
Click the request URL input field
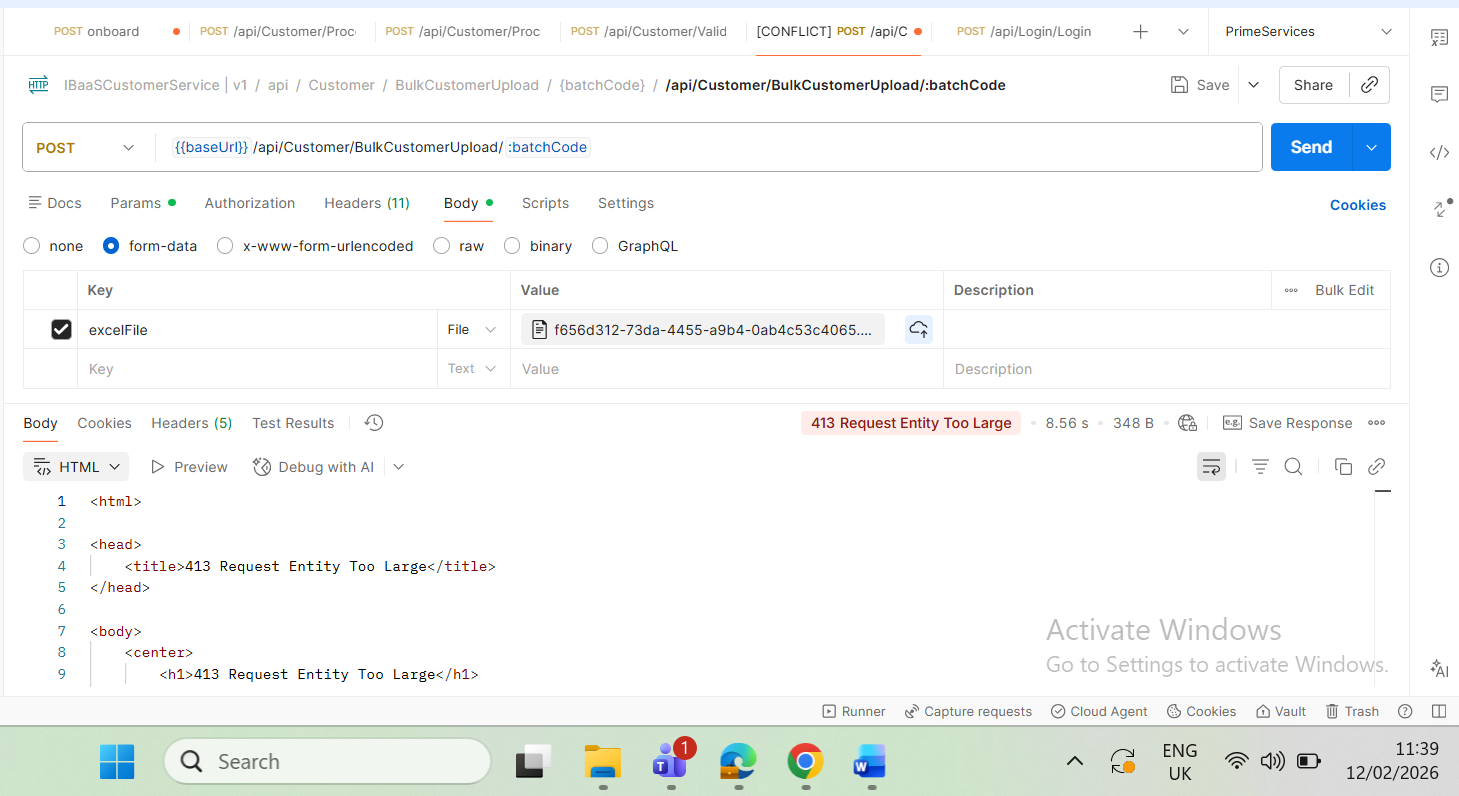coord(900,148)
